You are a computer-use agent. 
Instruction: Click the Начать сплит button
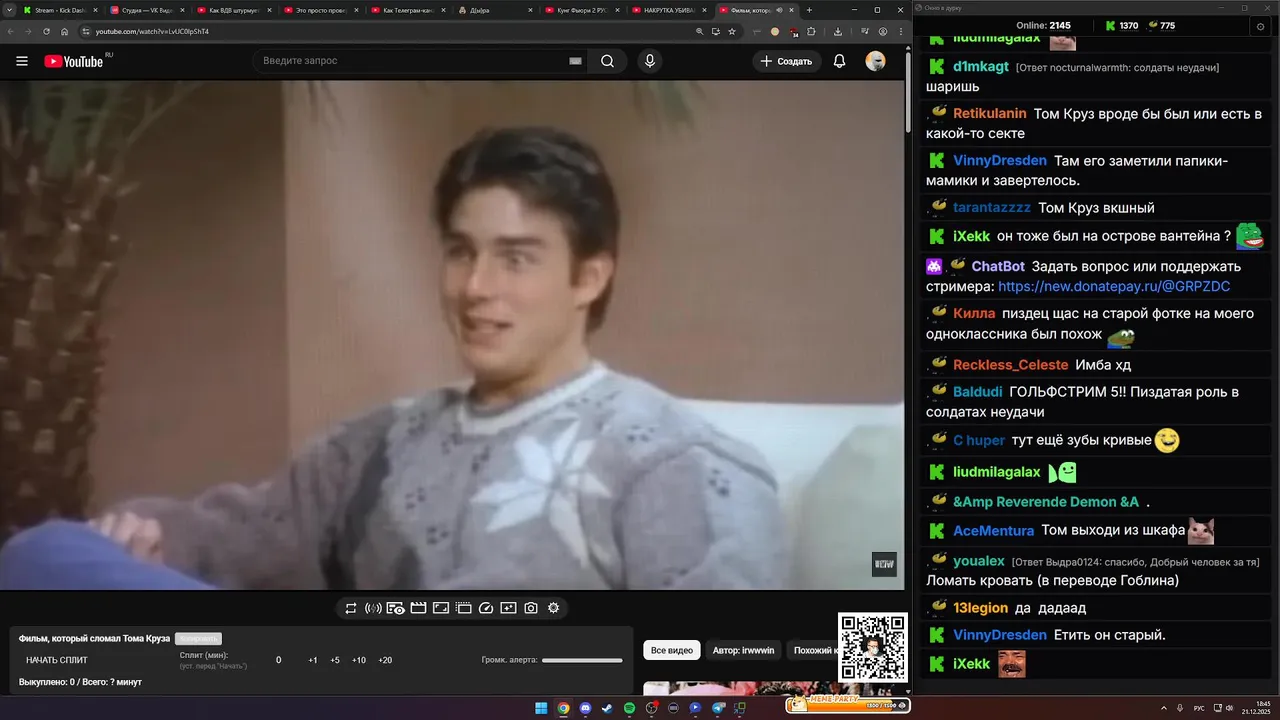pos(57,660)
